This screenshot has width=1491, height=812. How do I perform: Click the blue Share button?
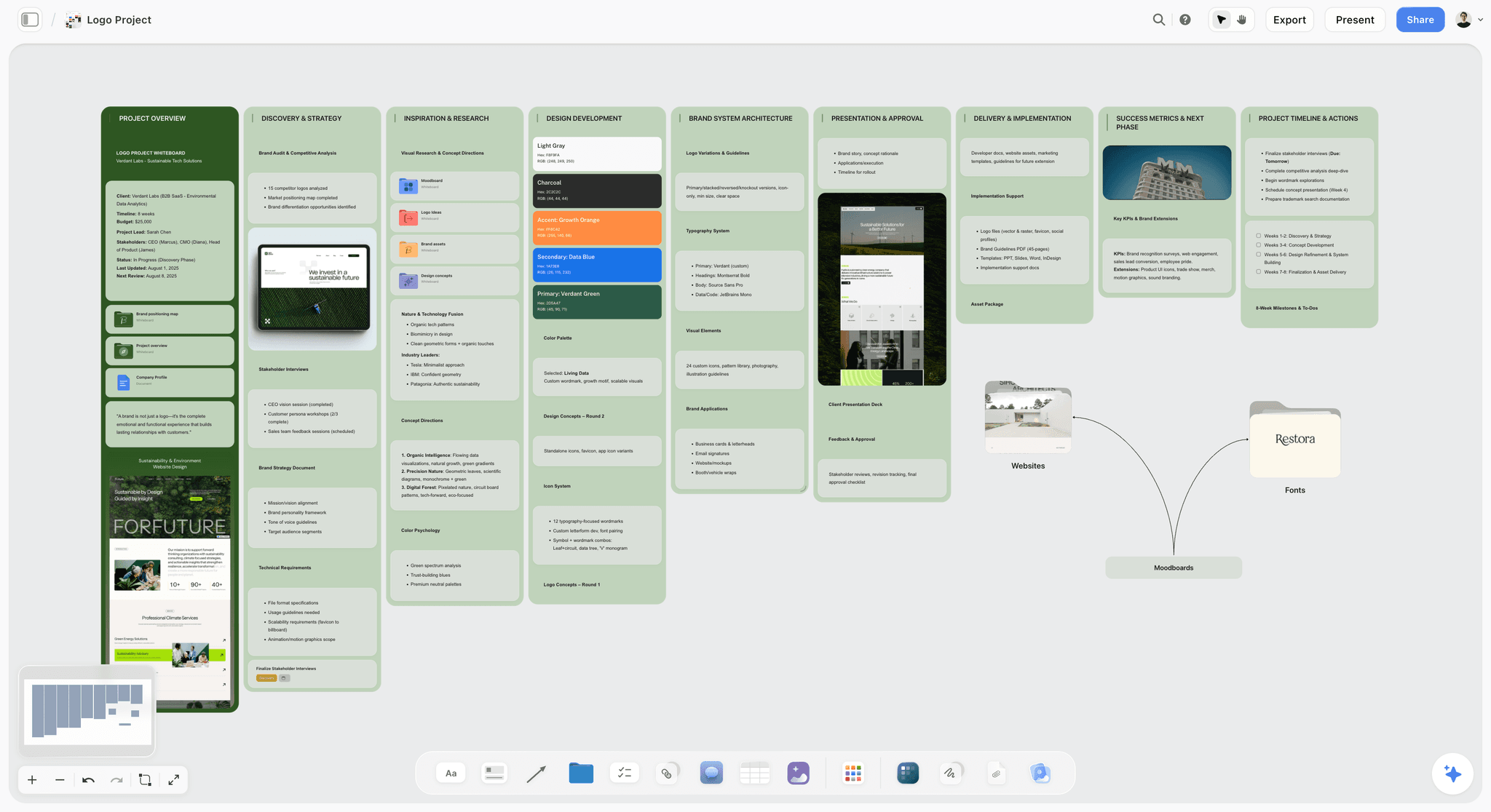[1420, 20]
